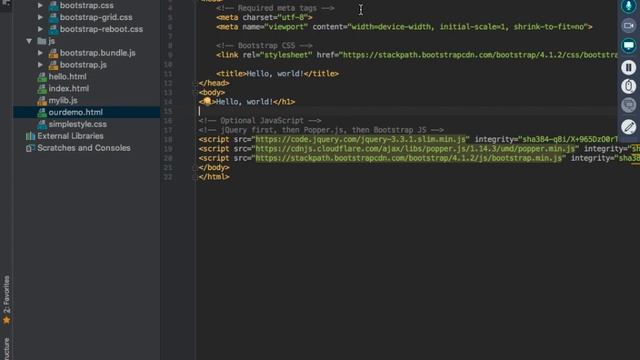Open hello.html in the project tree
The height and width of the screenshot is (360, 640).
(67, 77)
